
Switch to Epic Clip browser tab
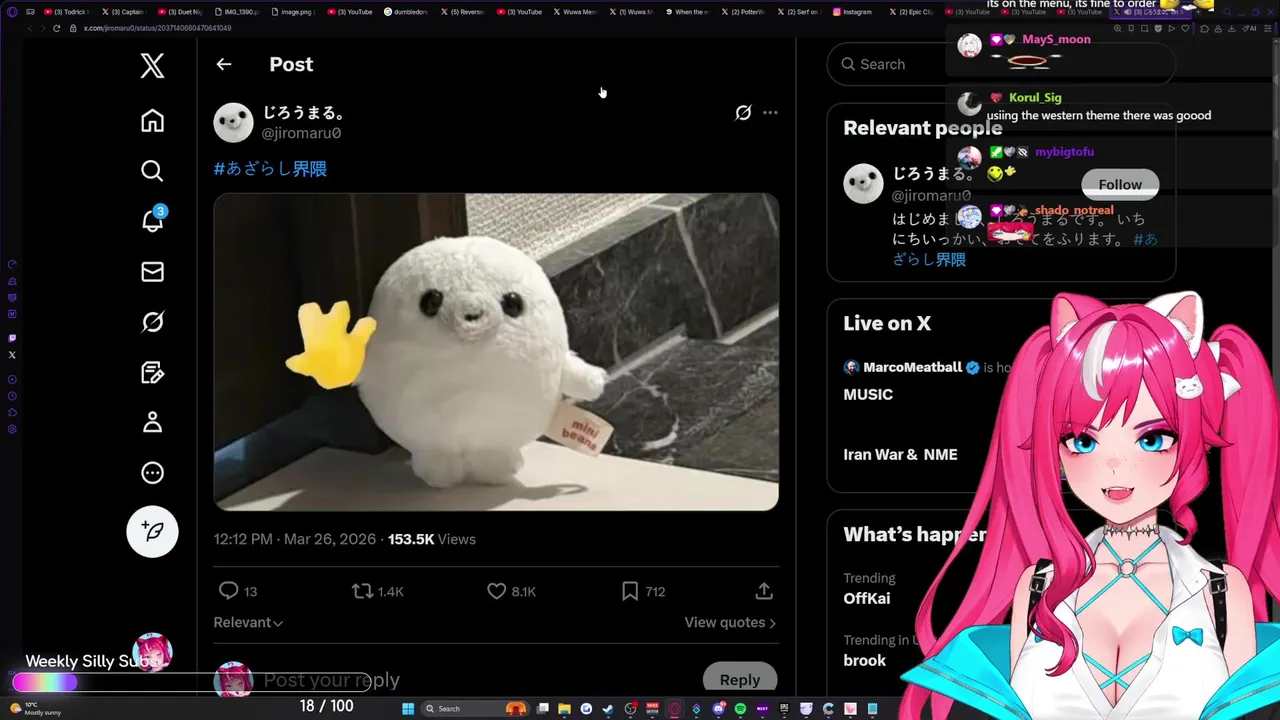pos(910,12)
